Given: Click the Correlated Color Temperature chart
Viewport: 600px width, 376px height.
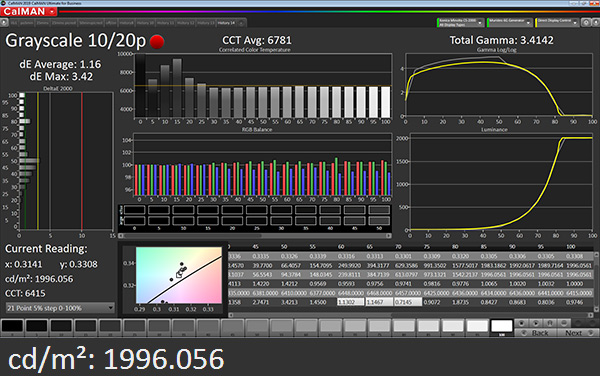Looking at the screenshot, I should click(x=262, y=86).
